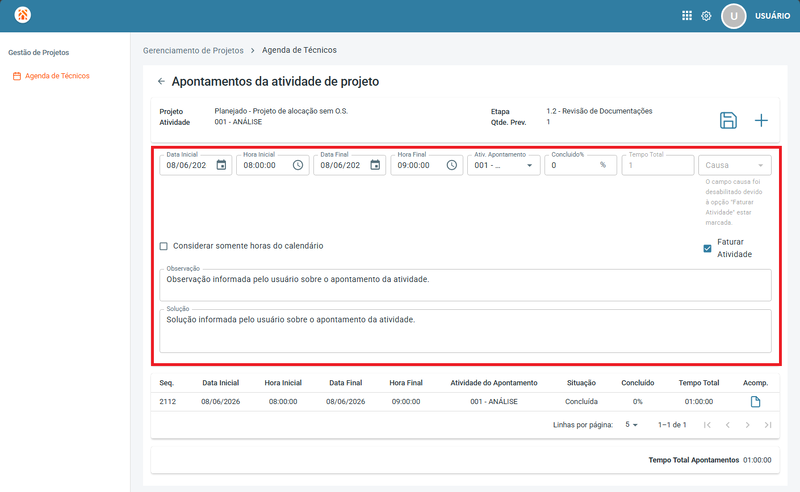Open the Data Inicial calendar picker

tap(221, 165)
